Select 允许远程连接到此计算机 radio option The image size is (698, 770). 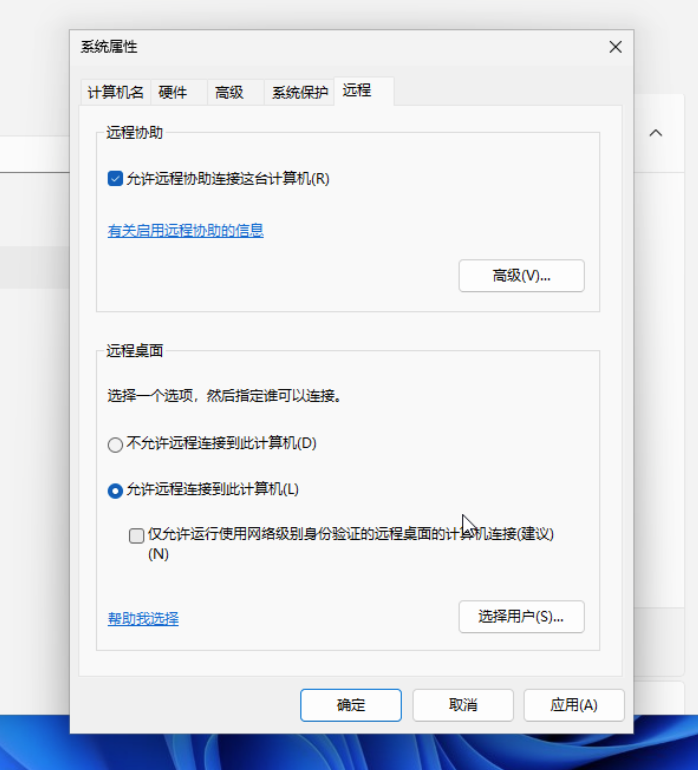(x=115, y=490)
